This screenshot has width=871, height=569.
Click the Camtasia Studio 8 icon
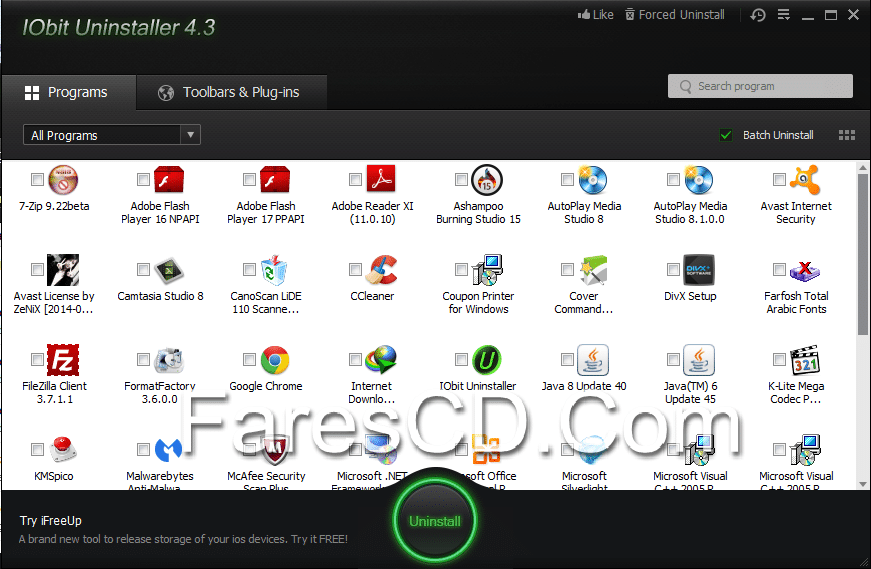pos(169,270)
